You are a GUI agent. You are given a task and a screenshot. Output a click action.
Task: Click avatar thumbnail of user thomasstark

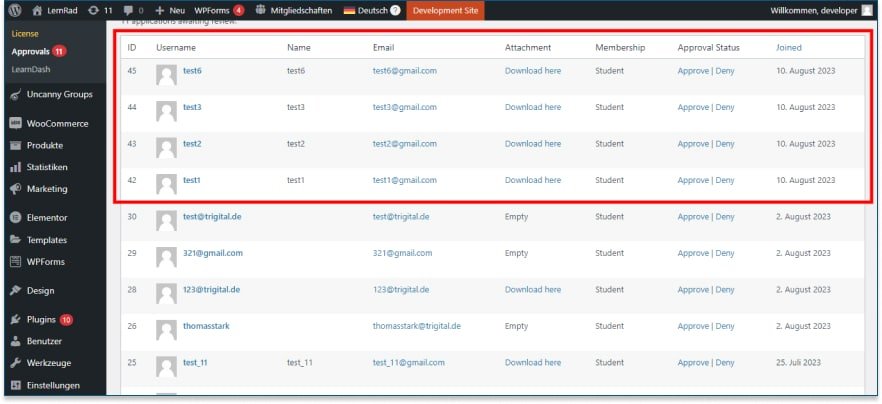coord(166,330)
